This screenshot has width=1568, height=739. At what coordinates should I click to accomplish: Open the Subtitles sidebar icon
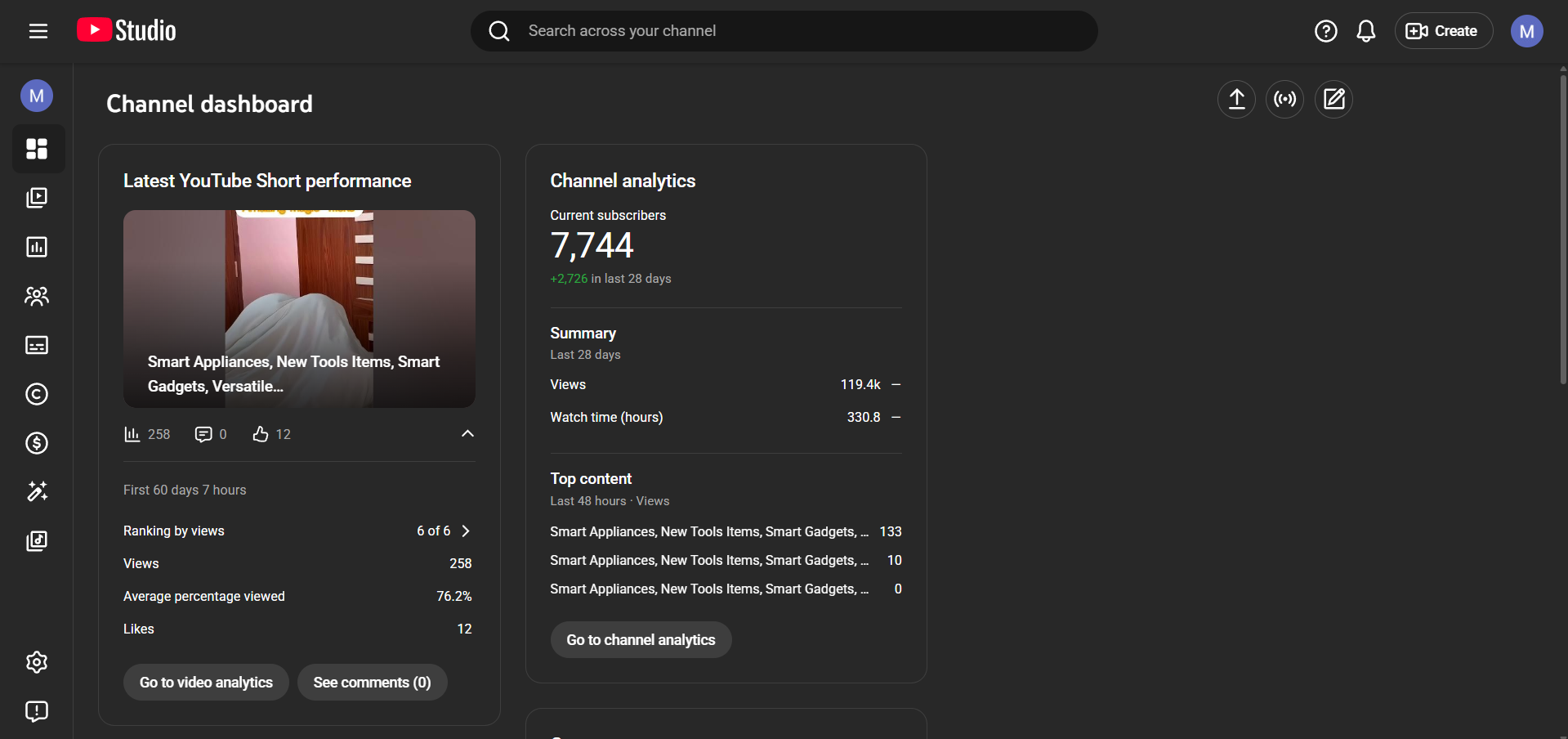37,345
